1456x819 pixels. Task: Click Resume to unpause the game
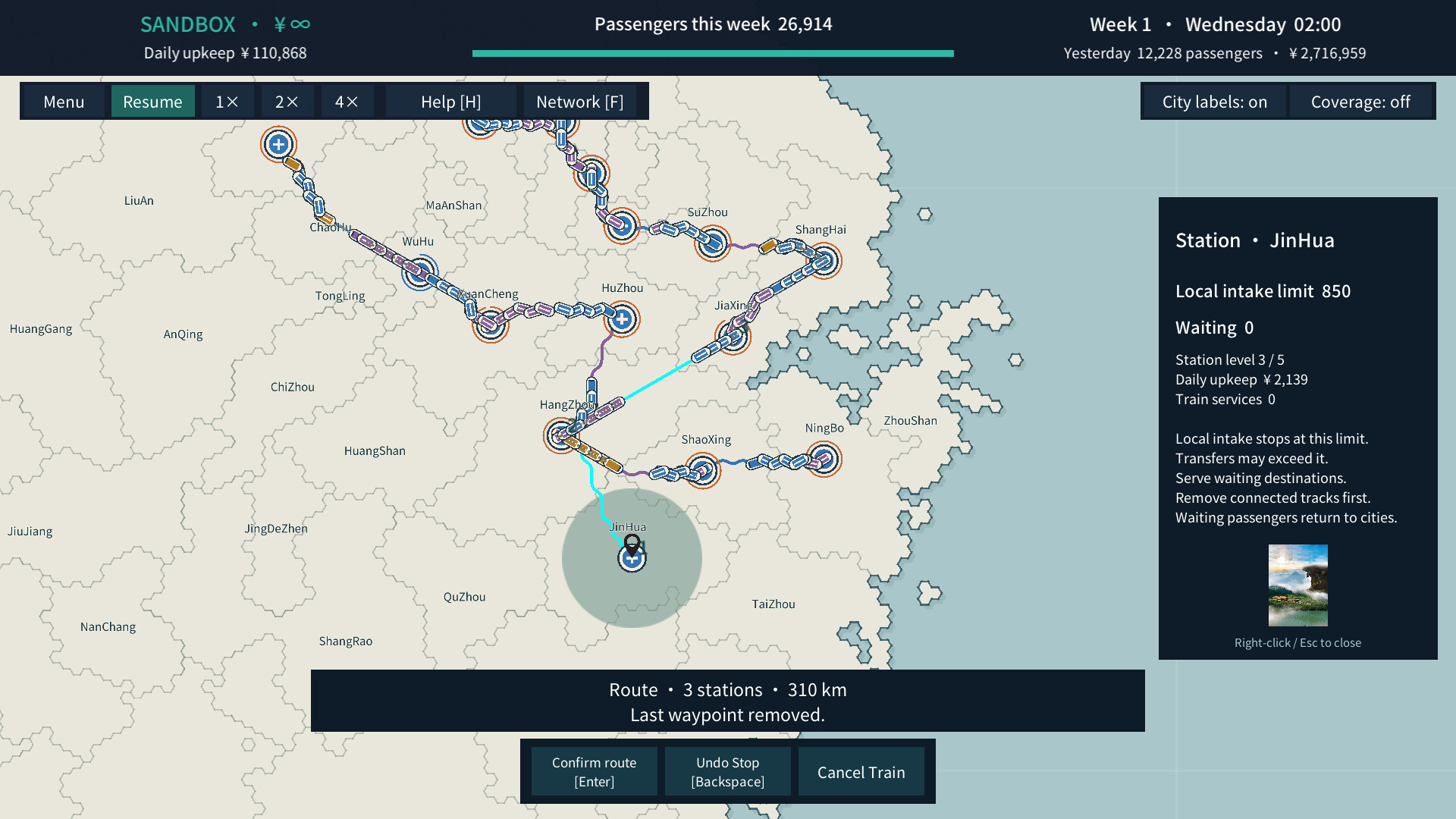152,102
